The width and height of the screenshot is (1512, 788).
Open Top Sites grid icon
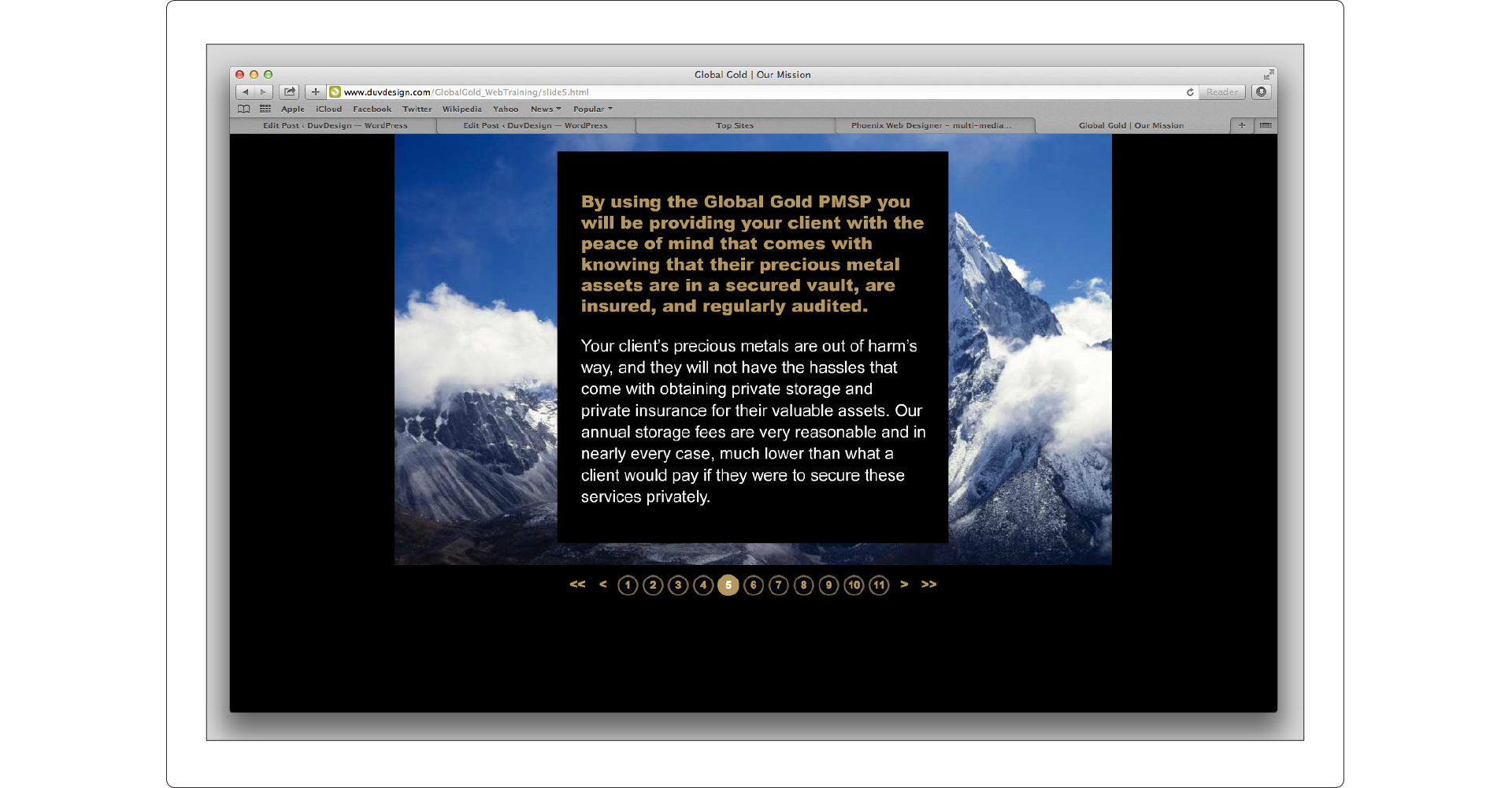coord(265,109)
